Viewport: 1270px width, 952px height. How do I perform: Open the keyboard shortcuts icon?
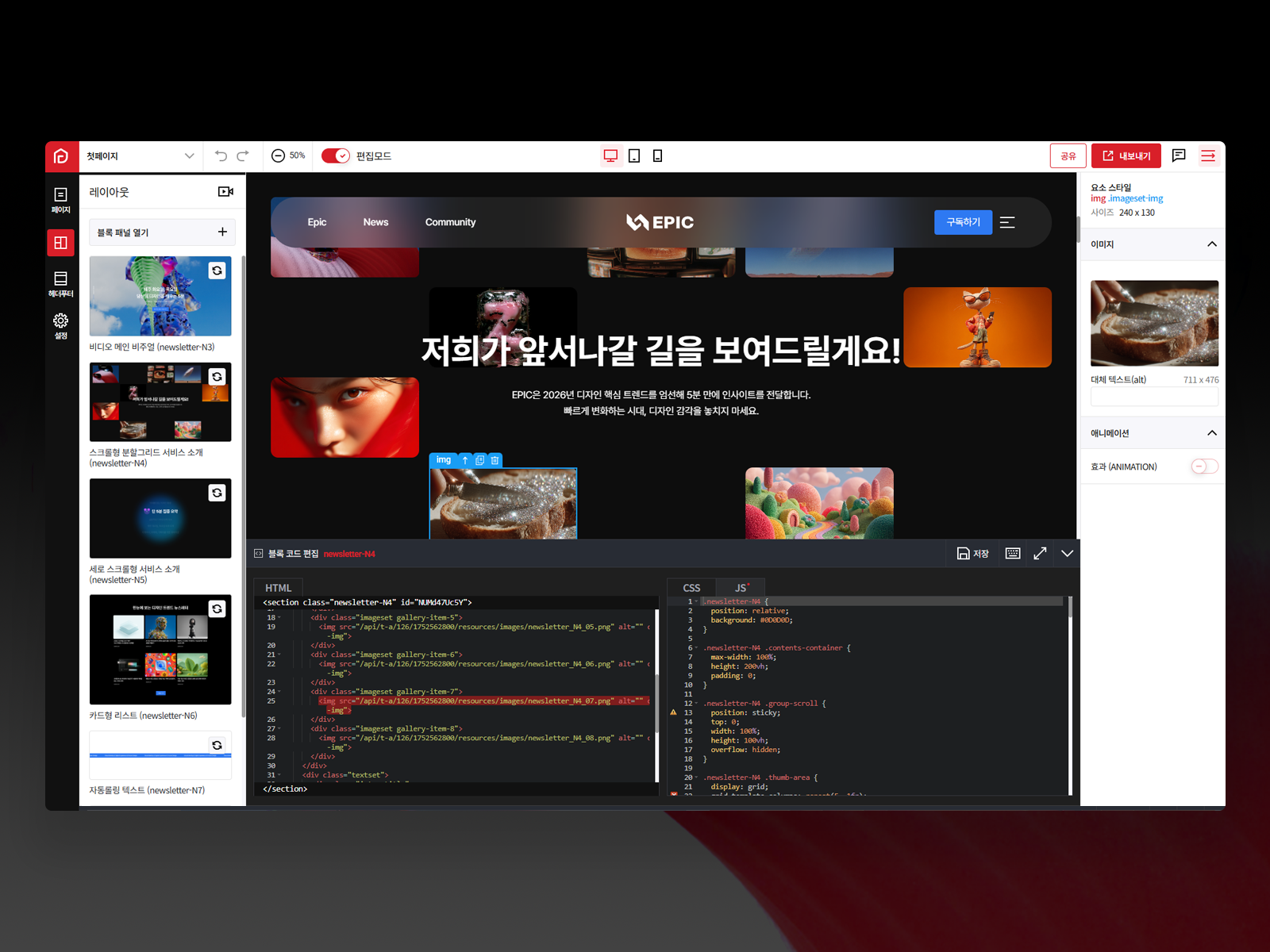point(1013,554)
